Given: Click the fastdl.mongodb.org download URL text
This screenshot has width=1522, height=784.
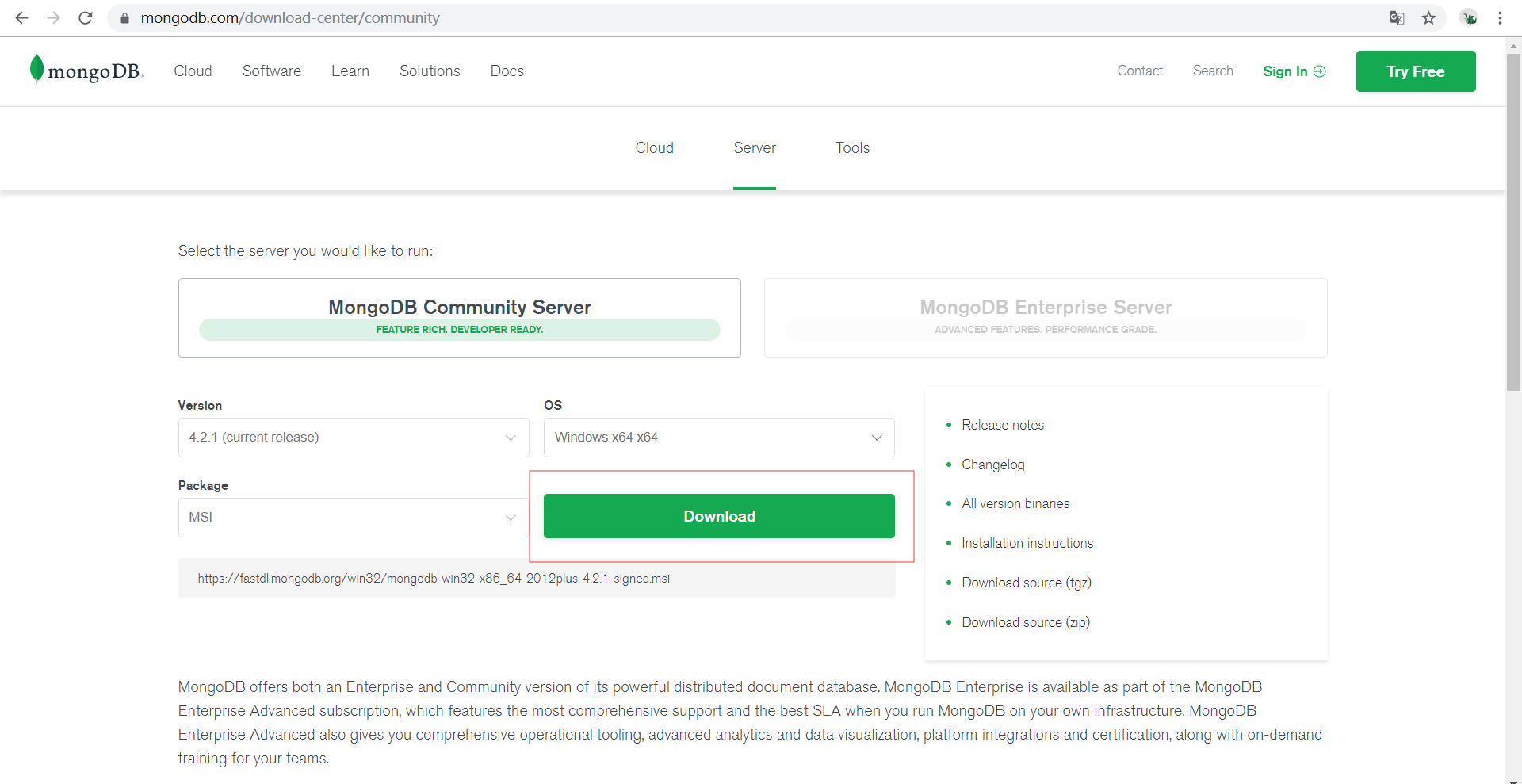Looking at the screenshot, I should tap(434, 579).
